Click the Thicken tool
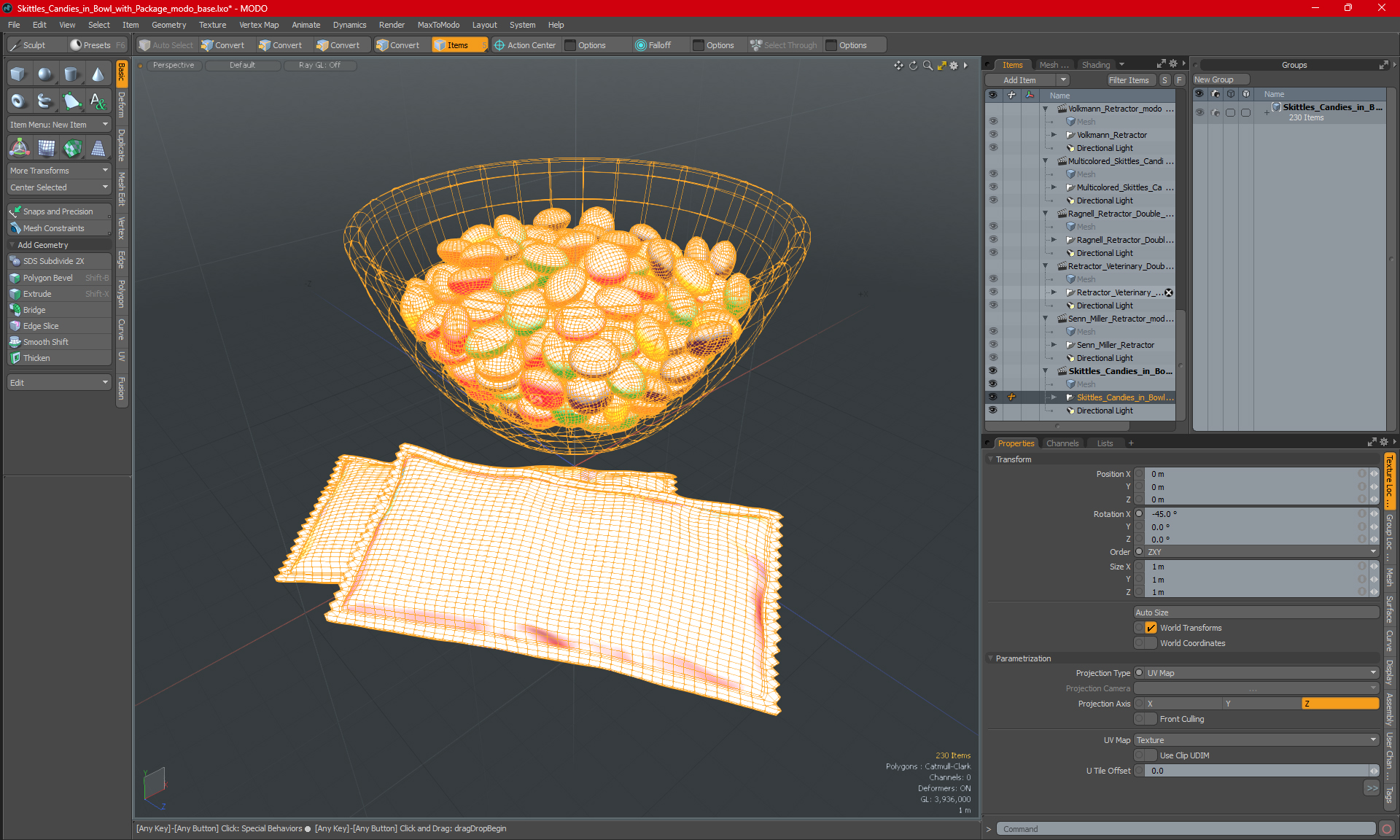1400x840 pixels. click(36, 358)
